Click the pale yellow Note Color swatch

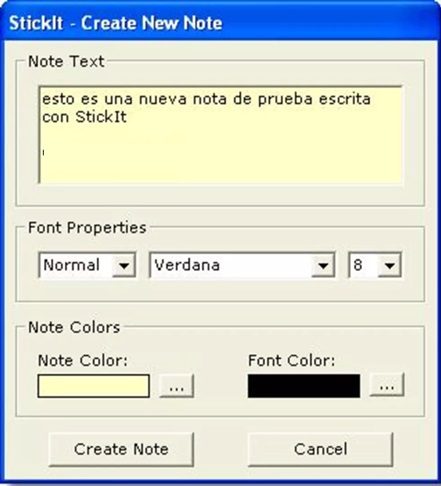click(x=94, y=386)
